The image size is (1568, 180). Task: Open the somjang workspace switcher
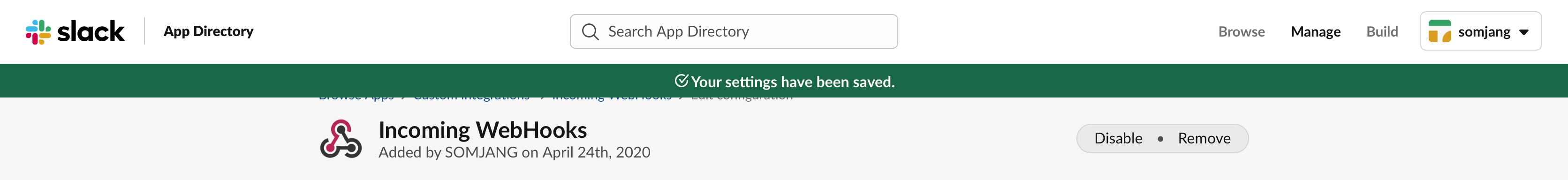[1480, 31]
